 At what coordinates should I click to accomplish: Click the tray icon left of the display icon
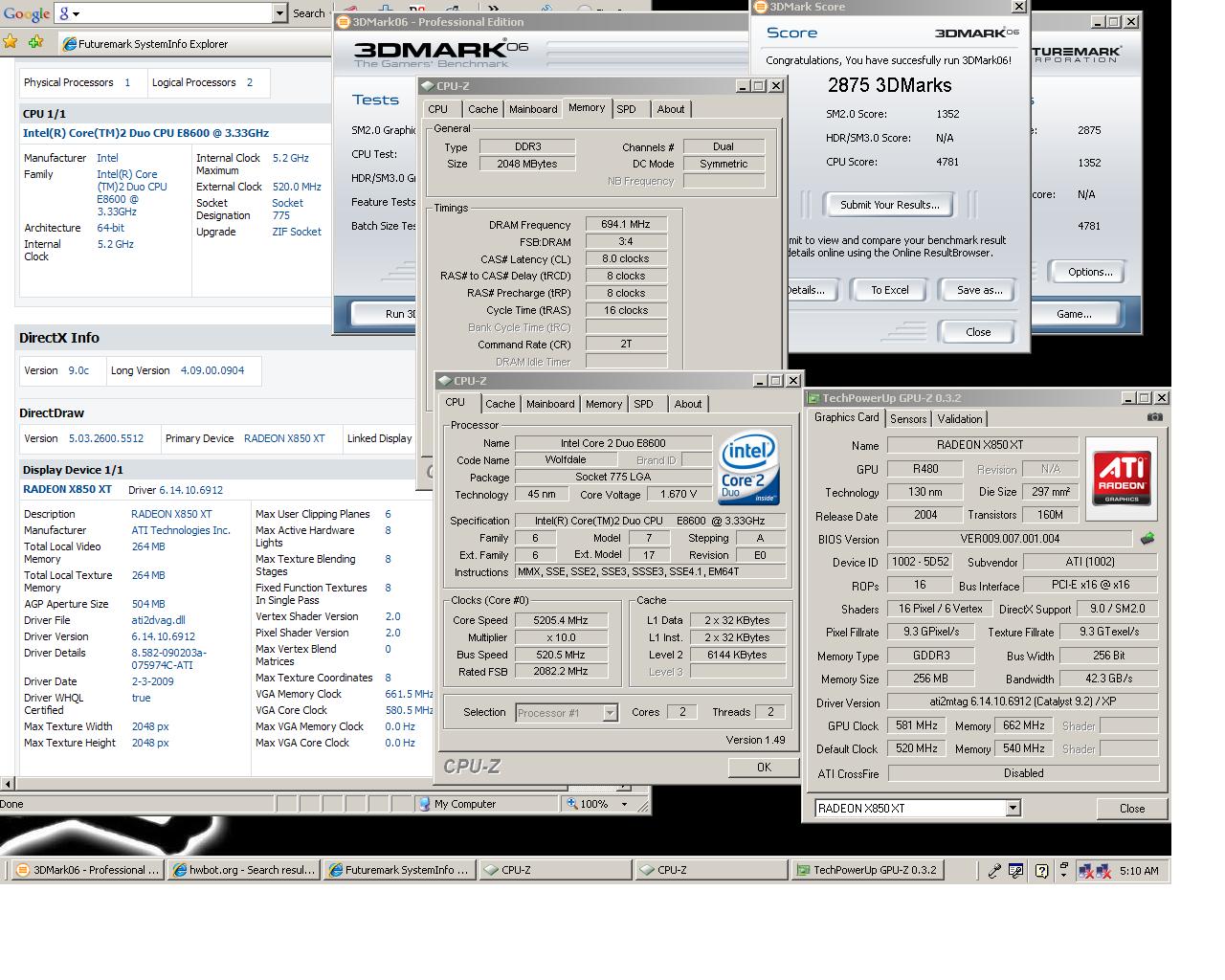[994, 871]
